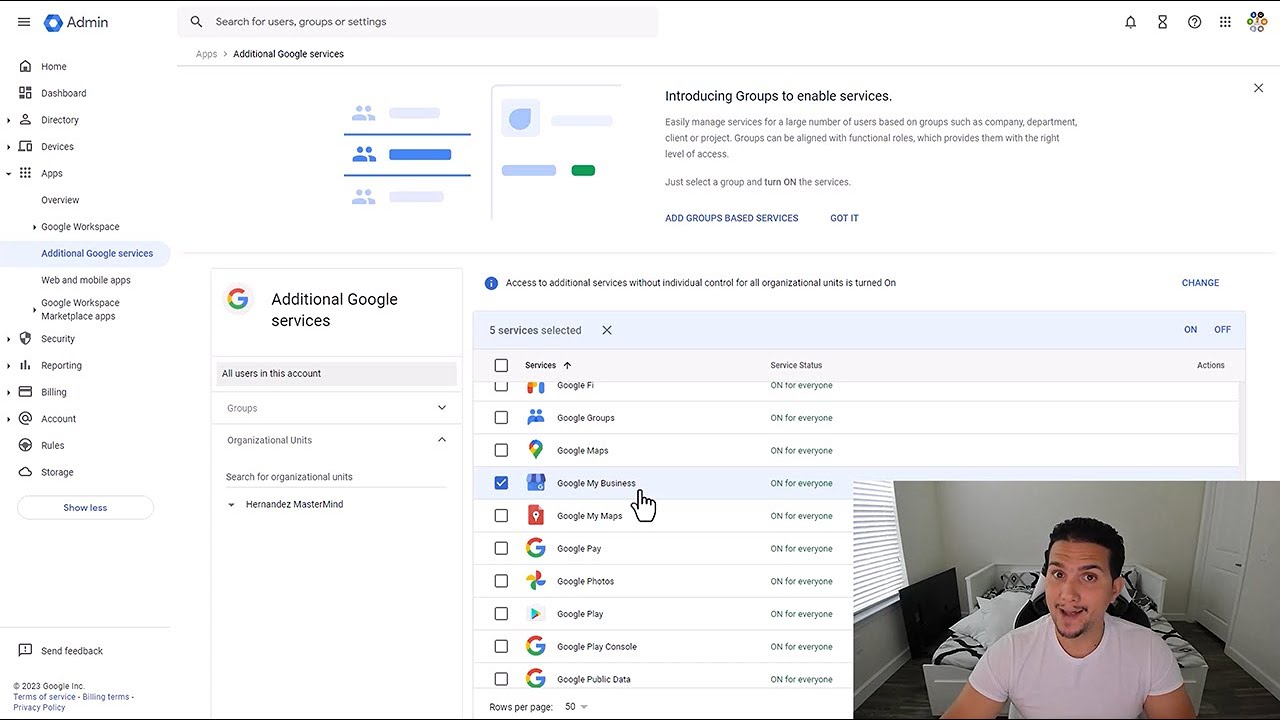The image size is (1280, 720).
Task: Click GOT IT to dismiss the banner
Action: click(x=844, y=218)
